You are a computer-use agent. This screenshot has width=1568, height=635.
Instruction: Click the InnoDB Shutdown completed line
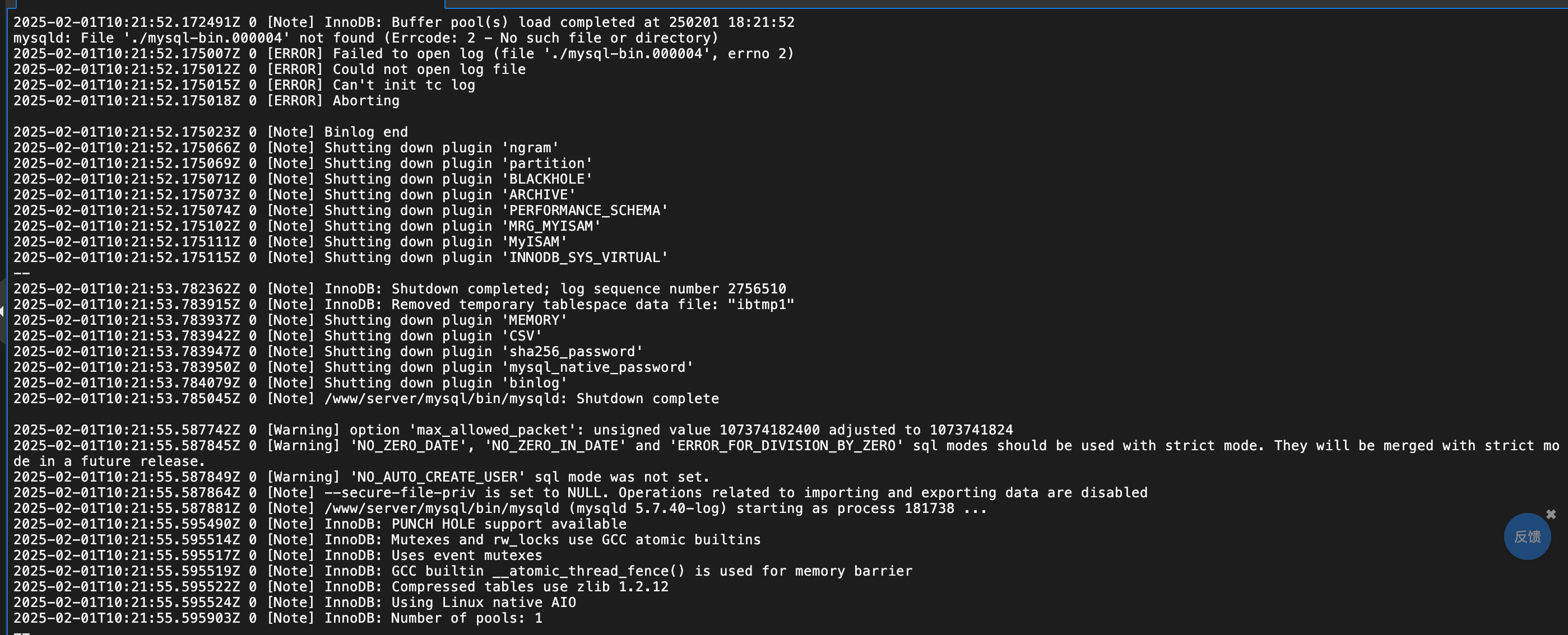tap(400, 289)
